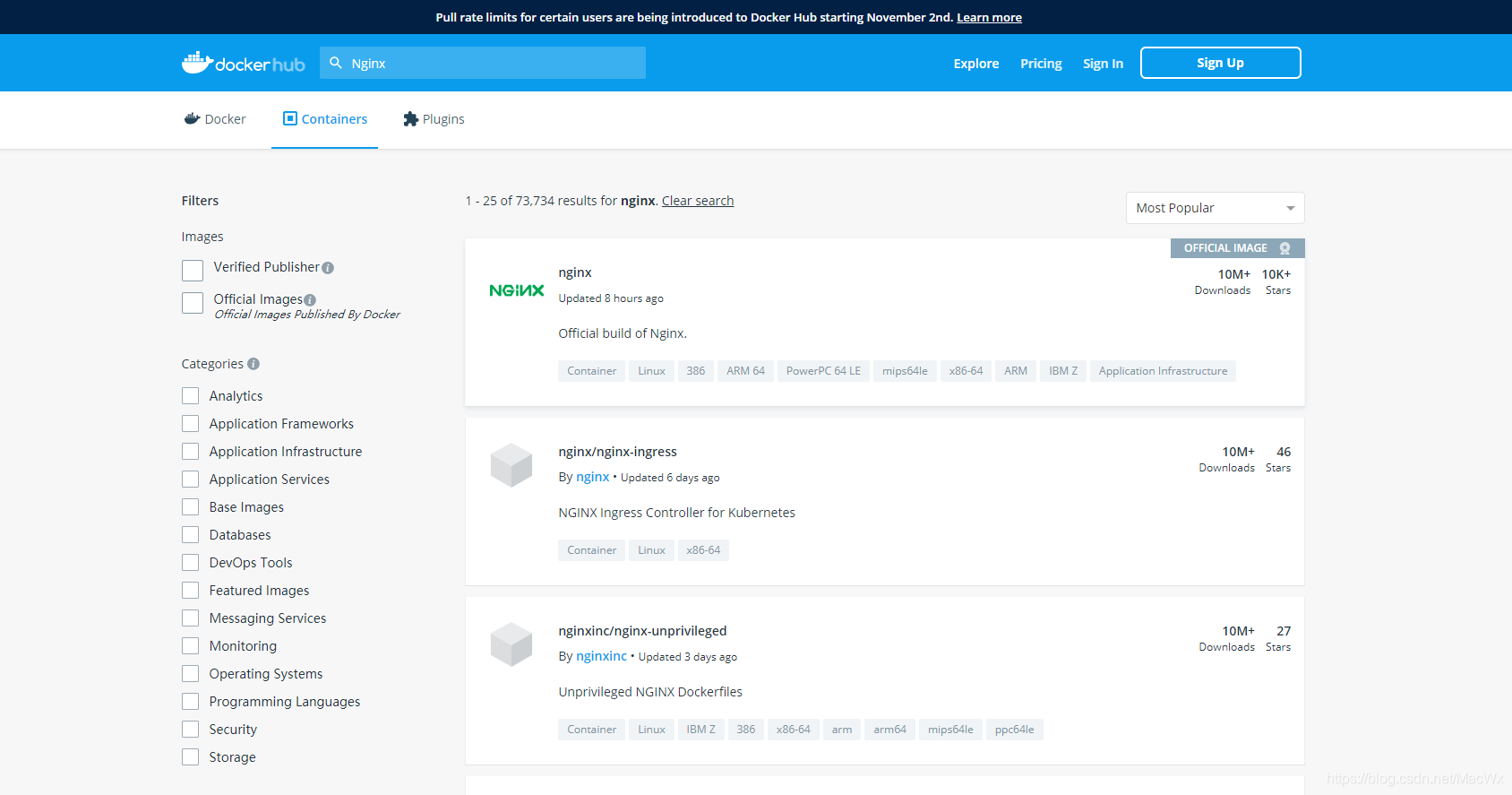1512x795 pixels.
Task: Check the Application Services checkbox
Action: tap(191, 480)
